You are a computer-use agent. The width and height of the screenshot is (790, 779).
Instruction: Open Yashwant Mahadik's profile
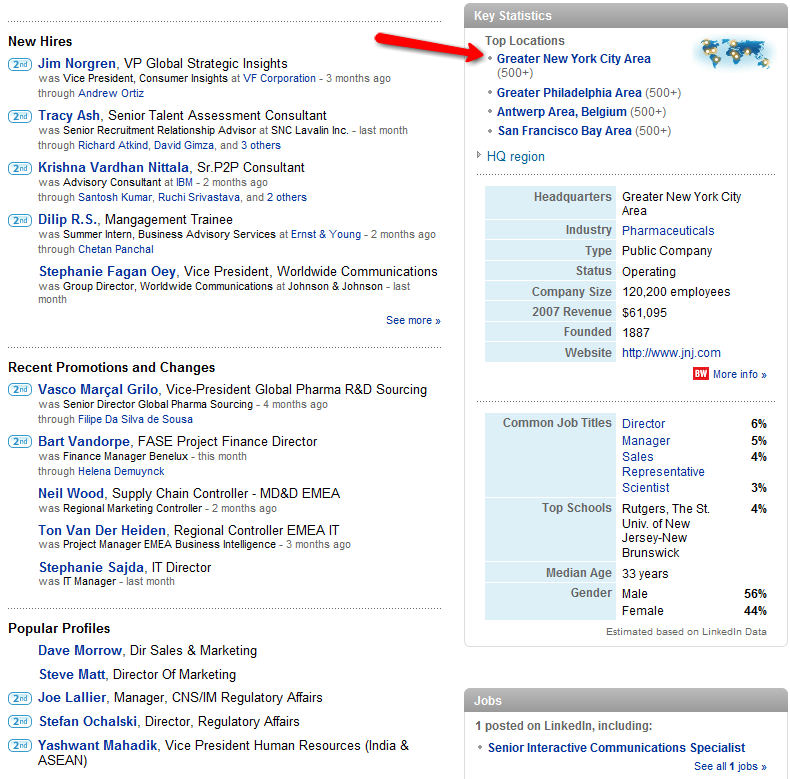point(97,745)
